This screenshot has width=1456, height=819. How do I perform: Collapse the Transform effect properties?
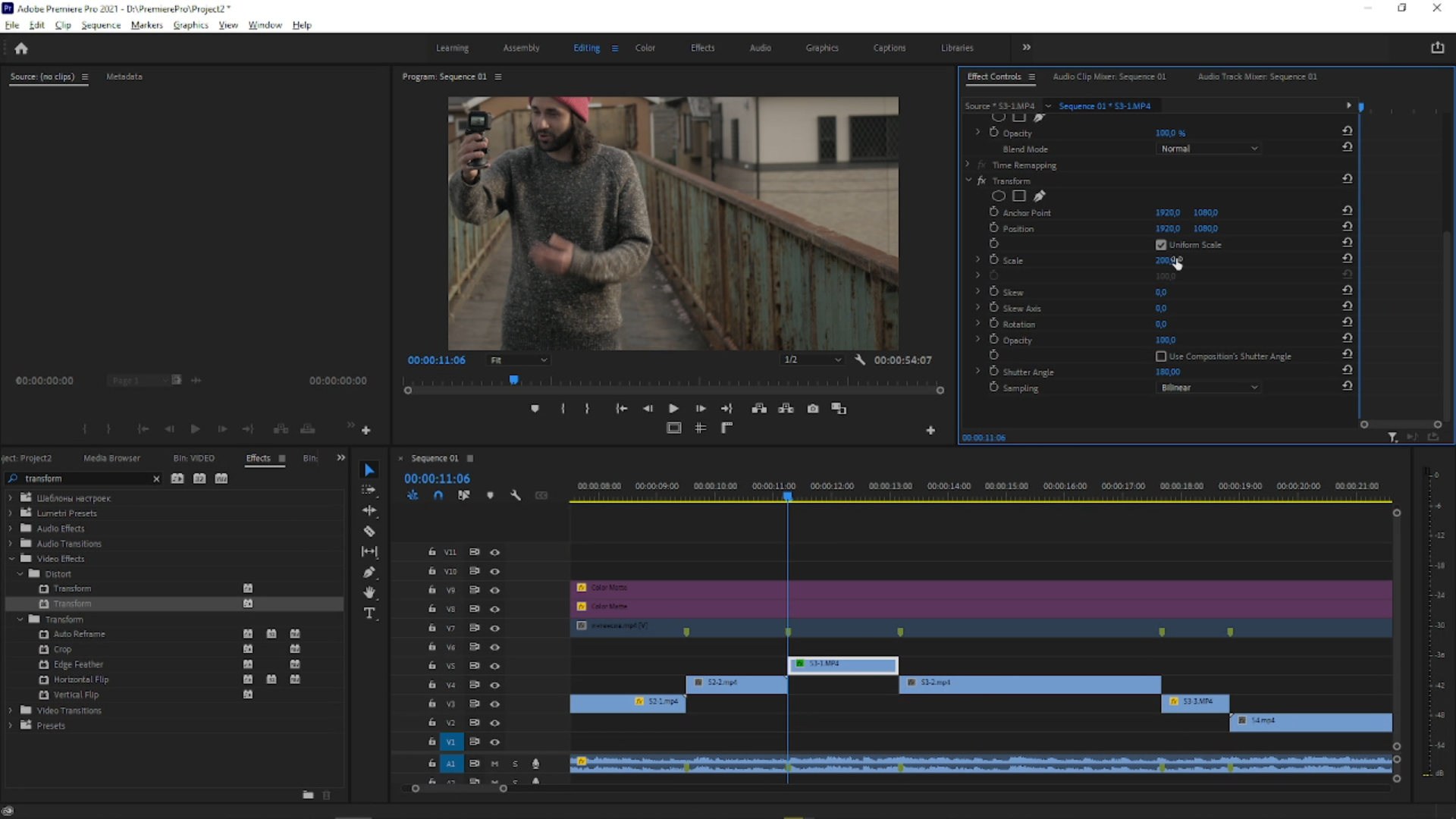(x=968, y=180)
